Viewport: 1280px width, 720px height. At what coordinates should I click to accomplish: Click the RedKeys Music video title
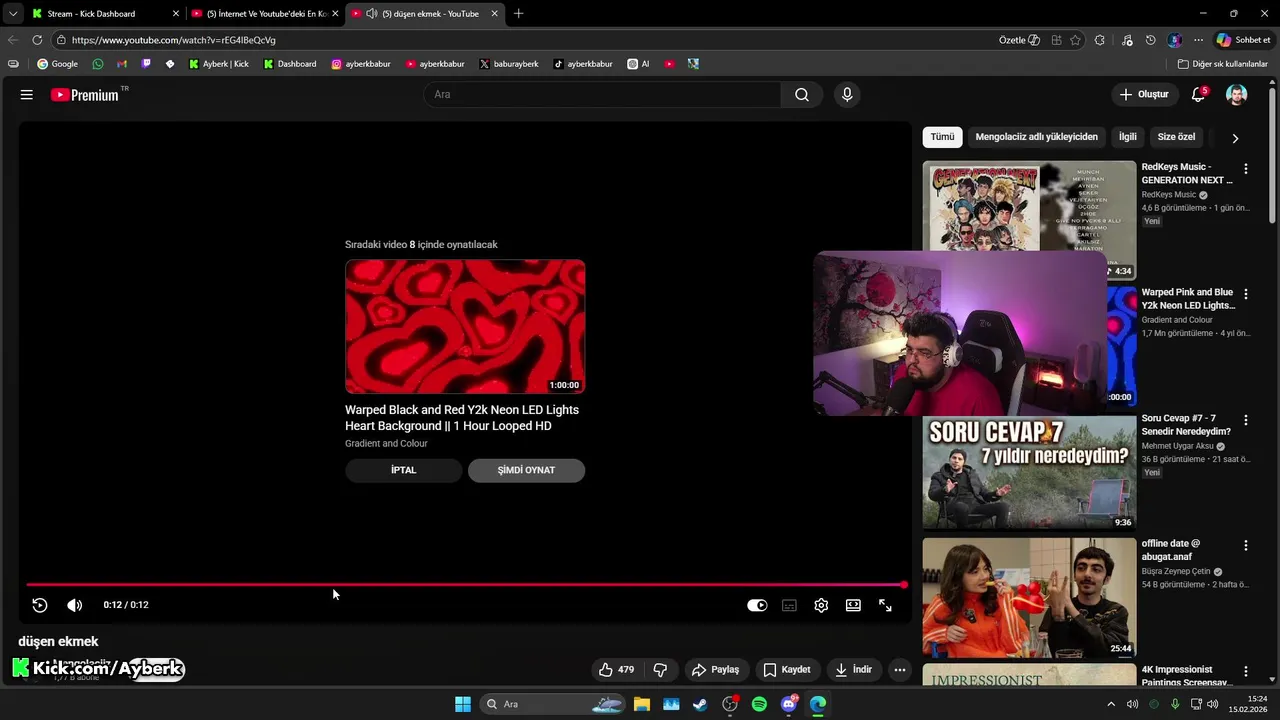tap(1187, 174)
